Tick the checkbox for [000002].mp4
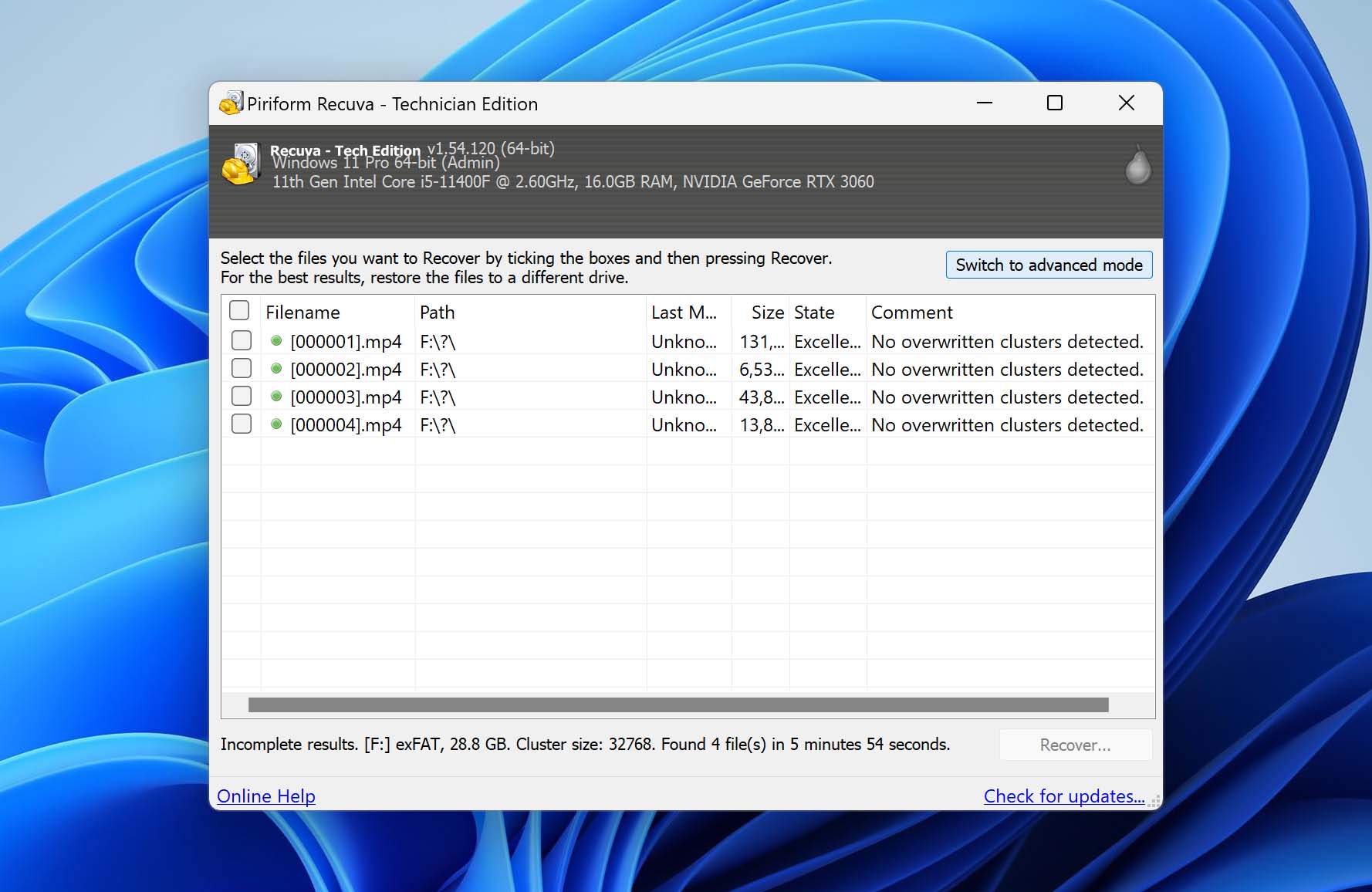The width and height of the screenshot is (1372, 892). click(242, 368)
